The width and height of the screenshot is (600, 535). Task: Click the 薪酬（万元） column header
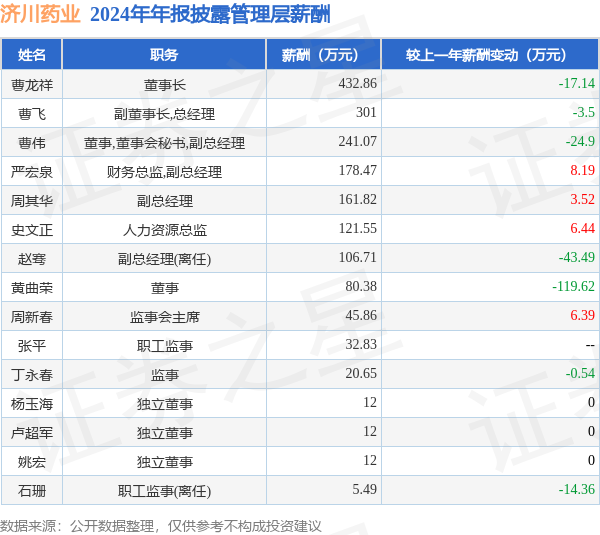323,55
